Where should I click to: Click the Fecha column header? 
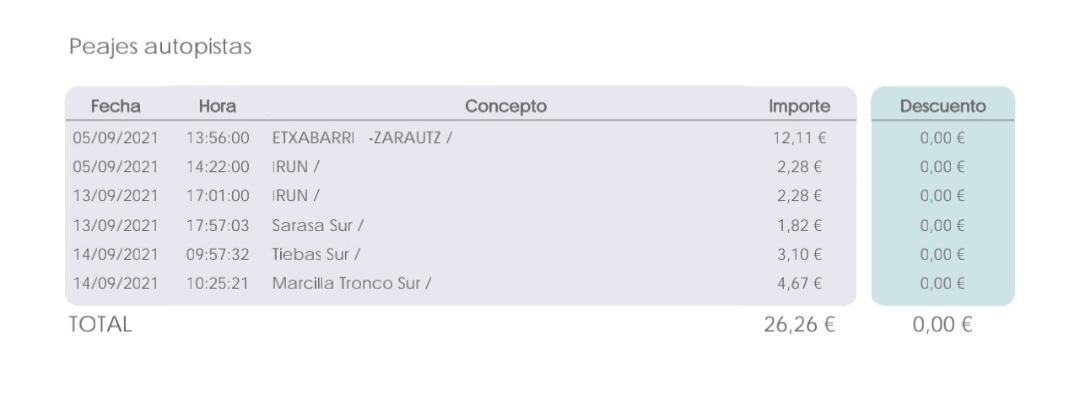[116, 106]
